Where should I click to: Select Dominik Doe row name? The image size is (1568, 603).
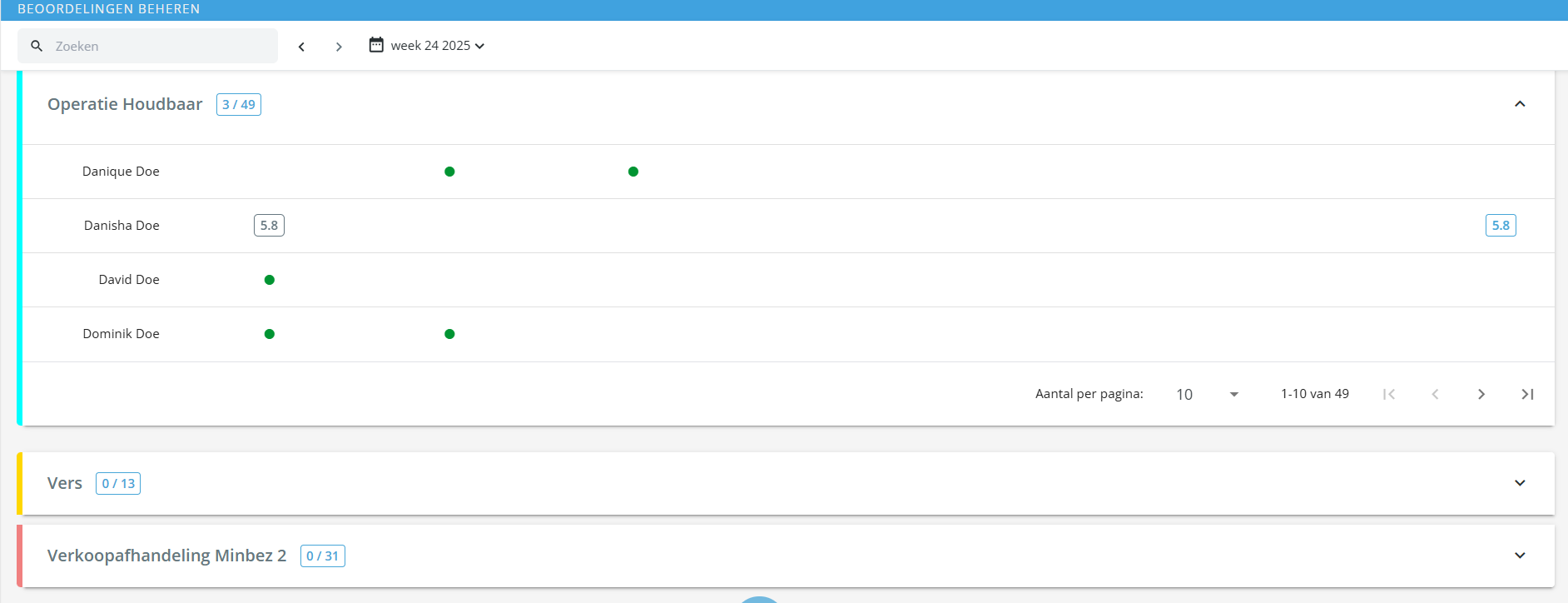point(121,334)
